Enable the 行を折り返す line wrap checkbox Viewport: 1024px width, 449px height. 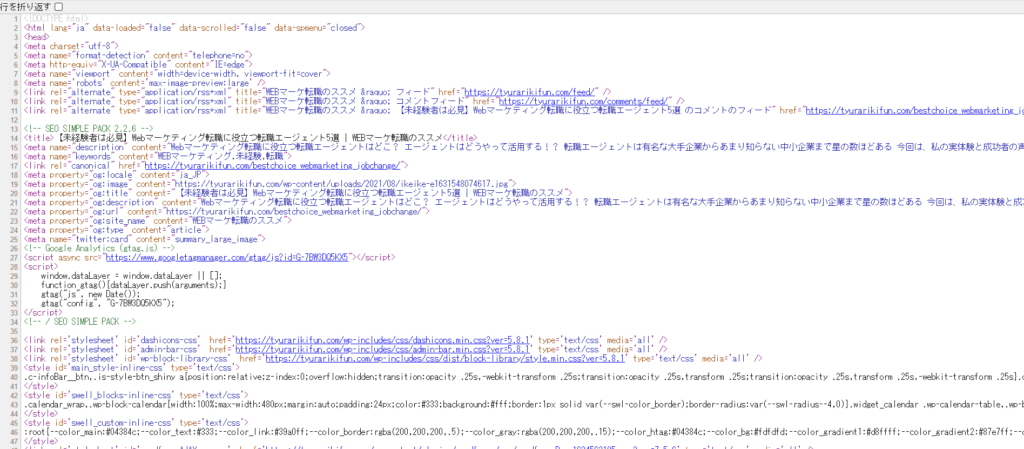pyautogui.click(x=59, y=6)
